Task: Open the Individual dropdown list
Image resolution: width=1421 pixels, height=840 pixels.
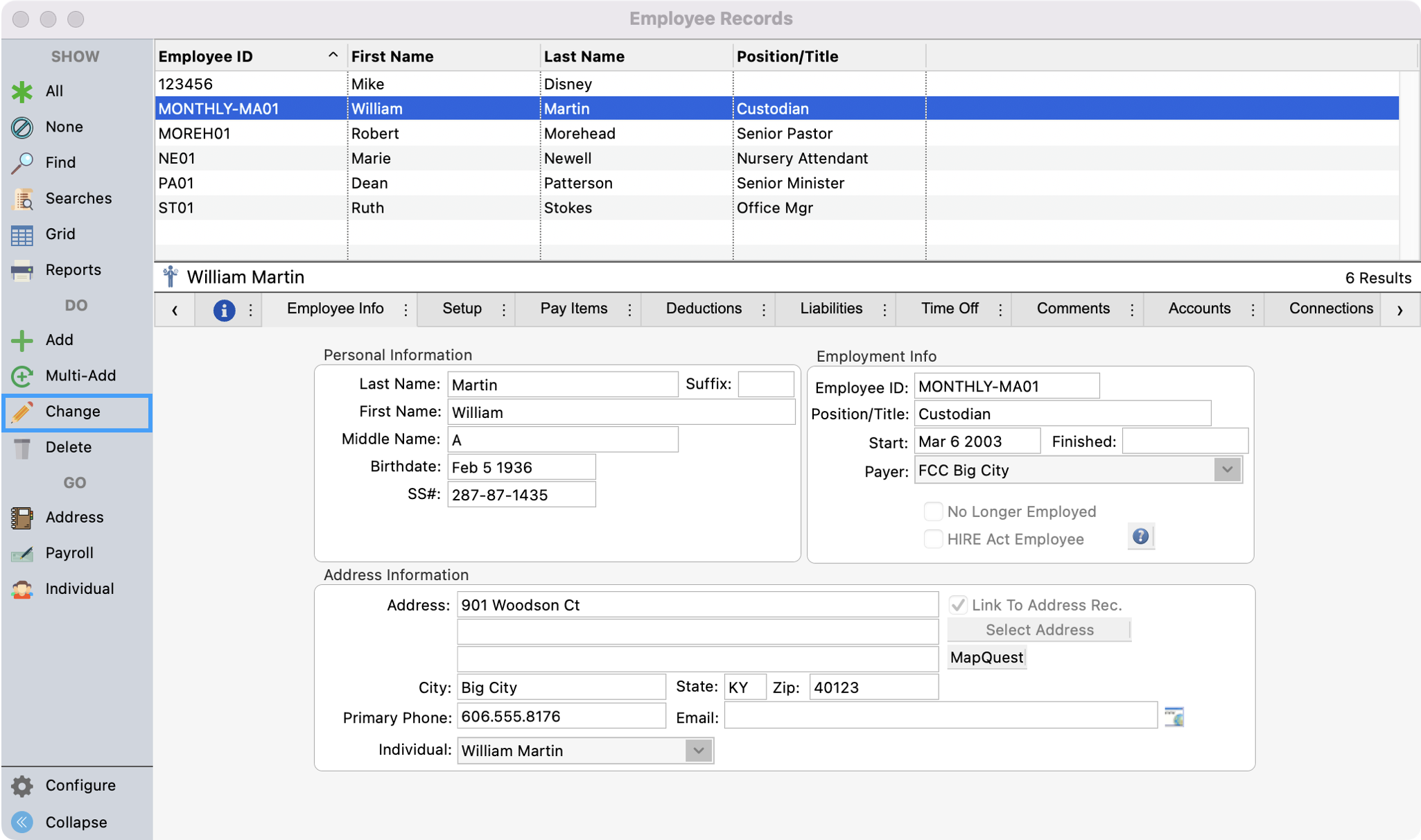Action: coord(699,751)
